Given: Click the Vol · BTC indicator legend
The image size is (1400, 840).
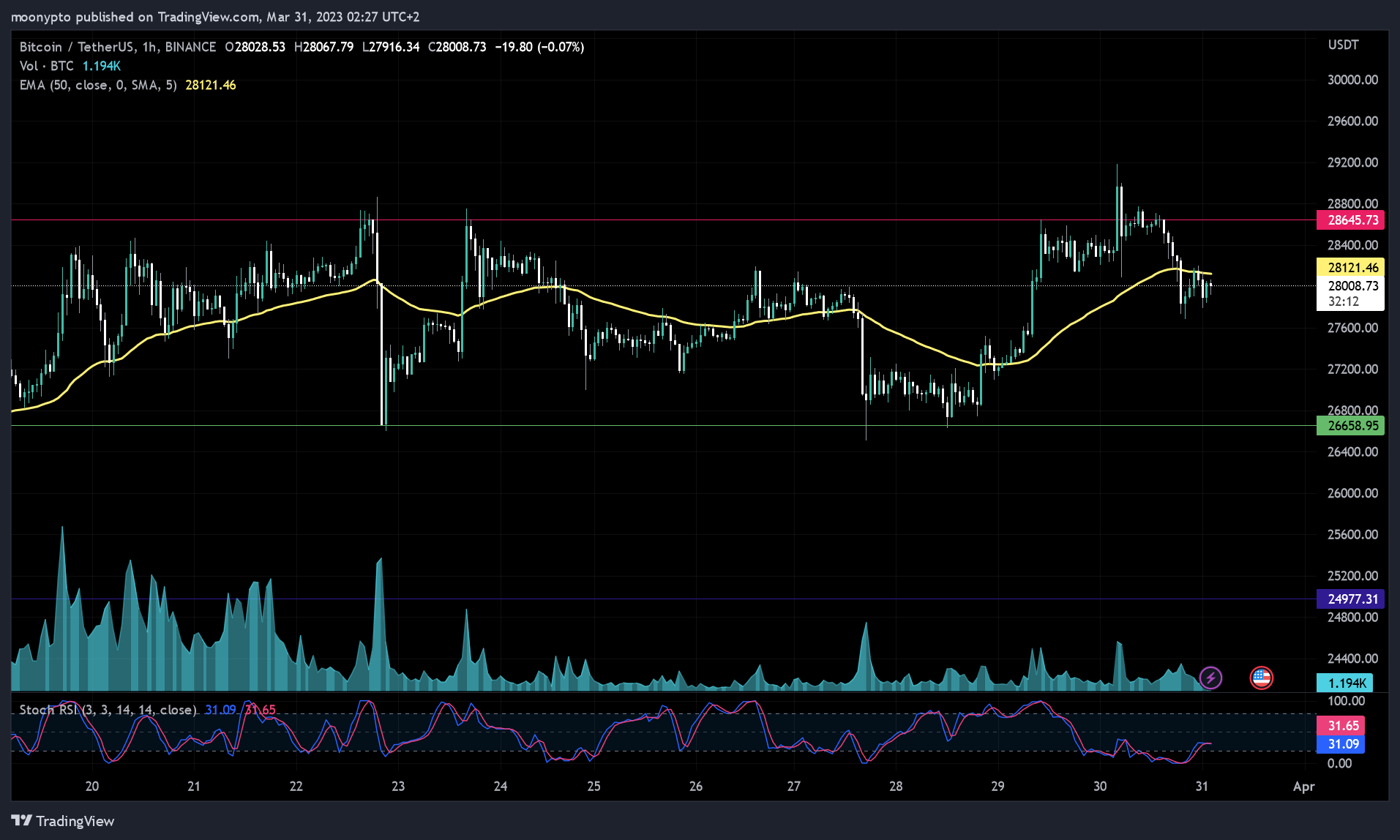Looking at the screenshot, I should click(x=47, y=66).
